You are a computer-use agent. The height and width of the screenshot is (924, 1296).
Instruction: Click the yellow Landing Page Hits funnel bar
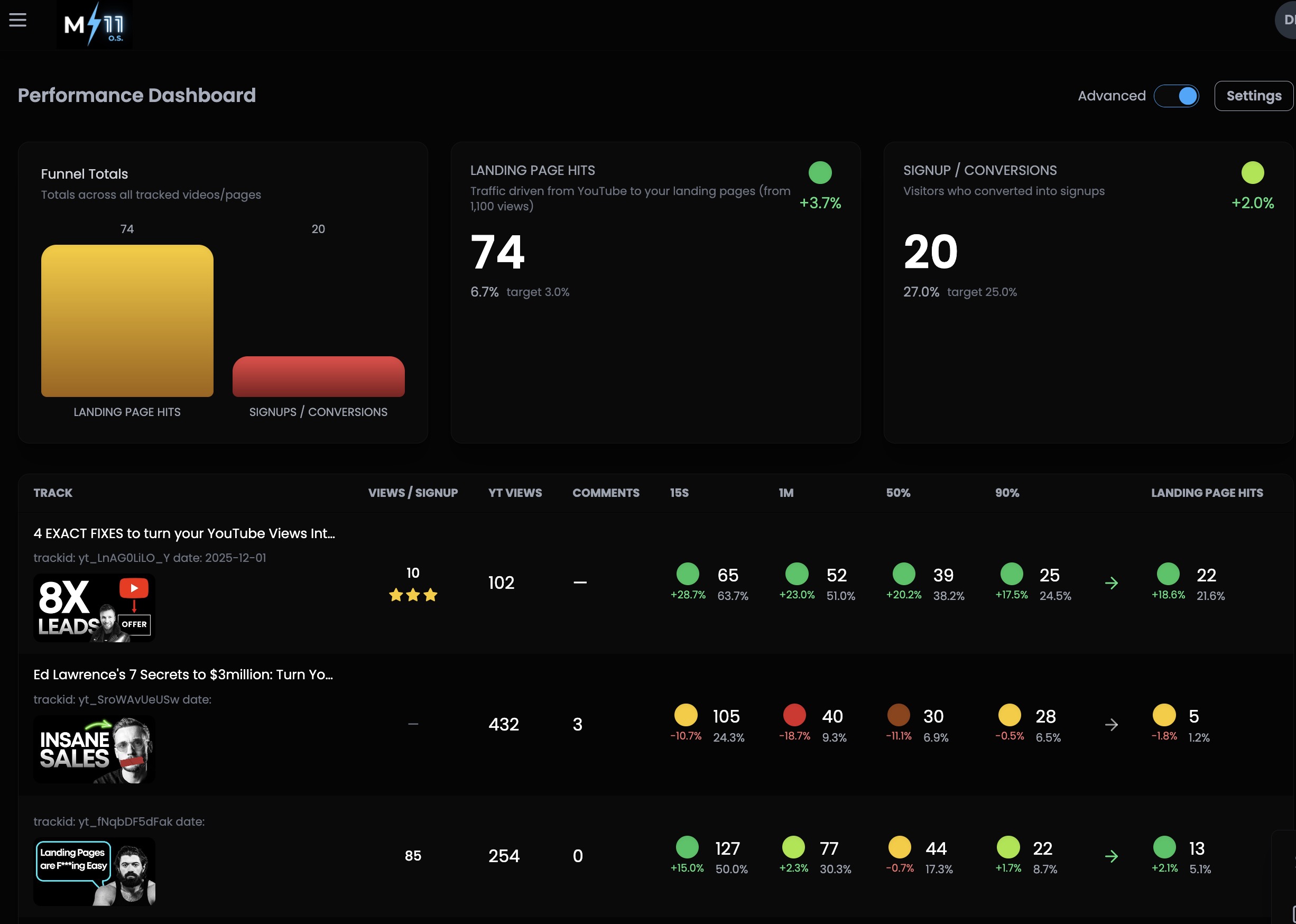(x=127, y=321)
